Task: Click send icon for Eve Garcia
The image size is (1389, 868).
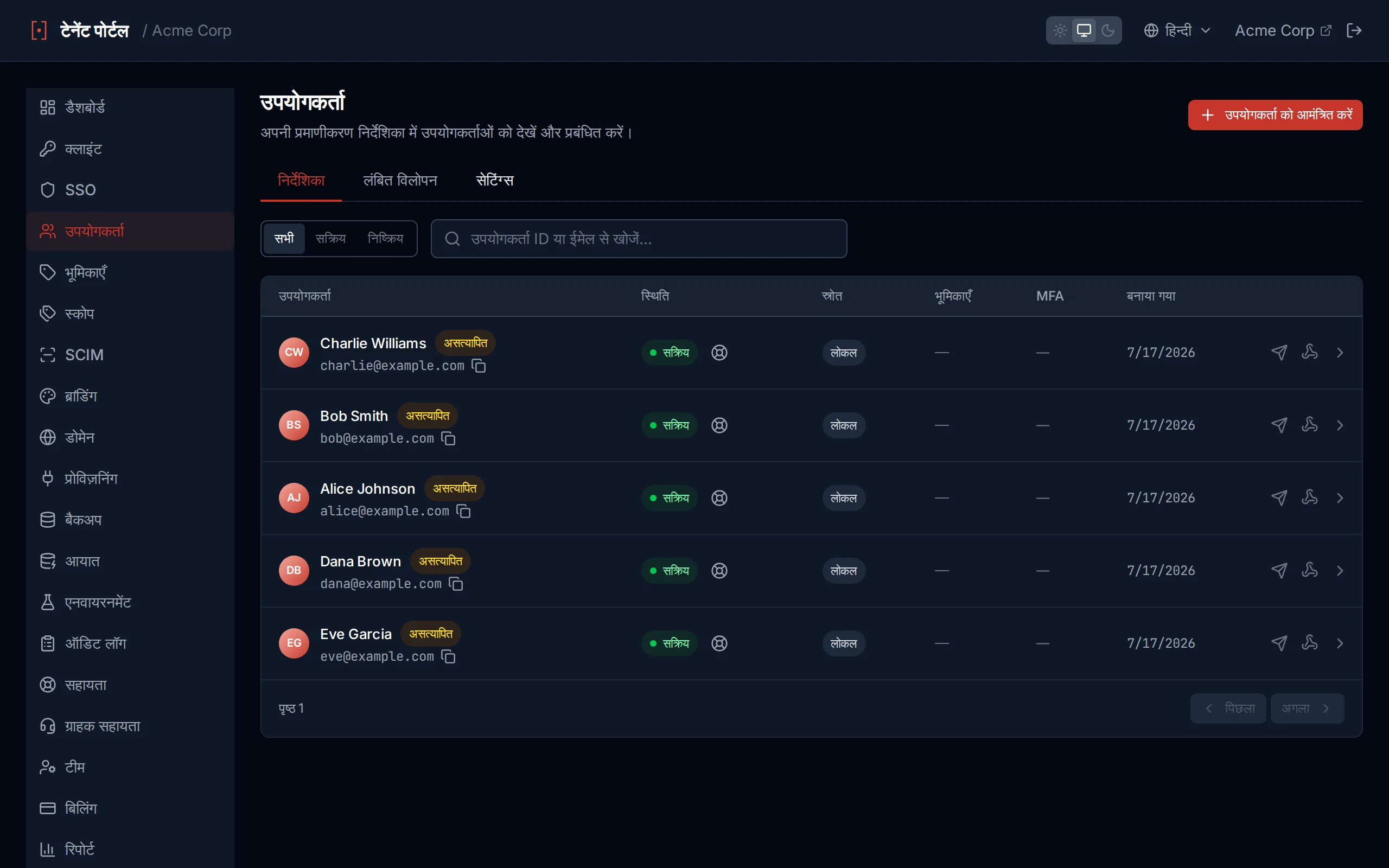Action: pyautogui.click(x=1279, y=643)
